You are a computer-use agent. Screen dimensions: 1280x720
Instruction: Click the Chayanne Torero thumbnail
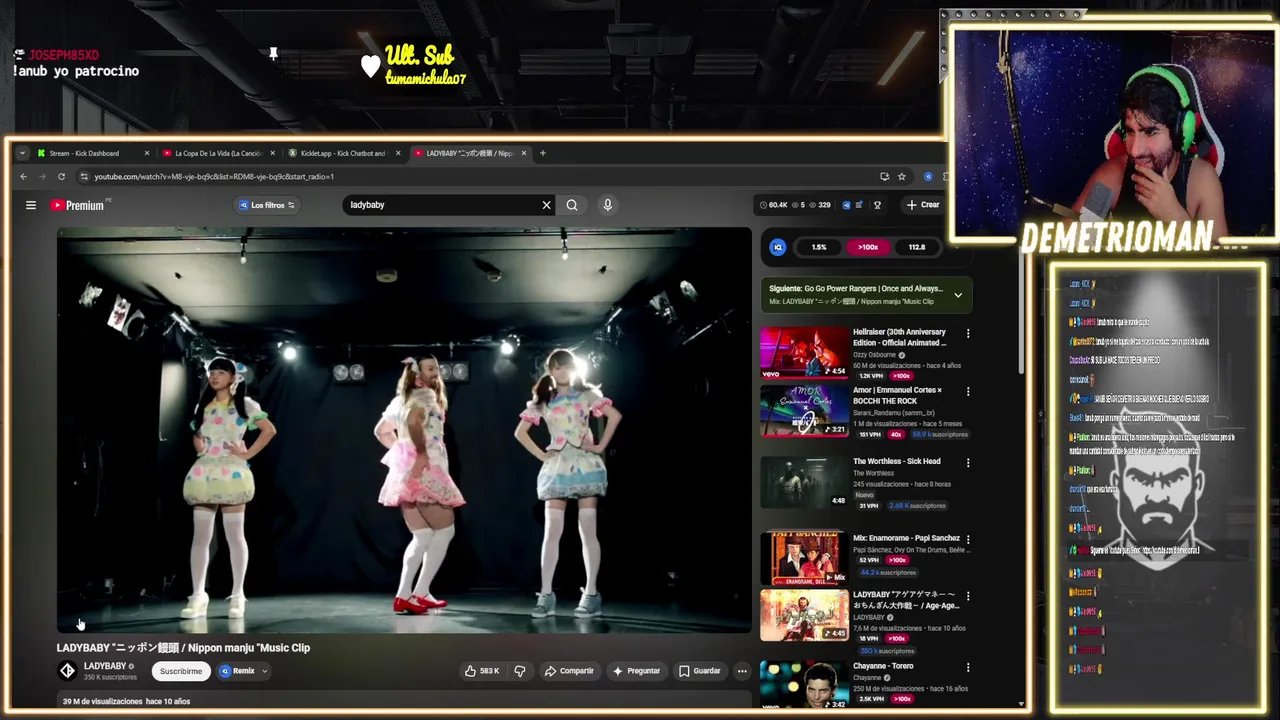click(x=804, y=684)
